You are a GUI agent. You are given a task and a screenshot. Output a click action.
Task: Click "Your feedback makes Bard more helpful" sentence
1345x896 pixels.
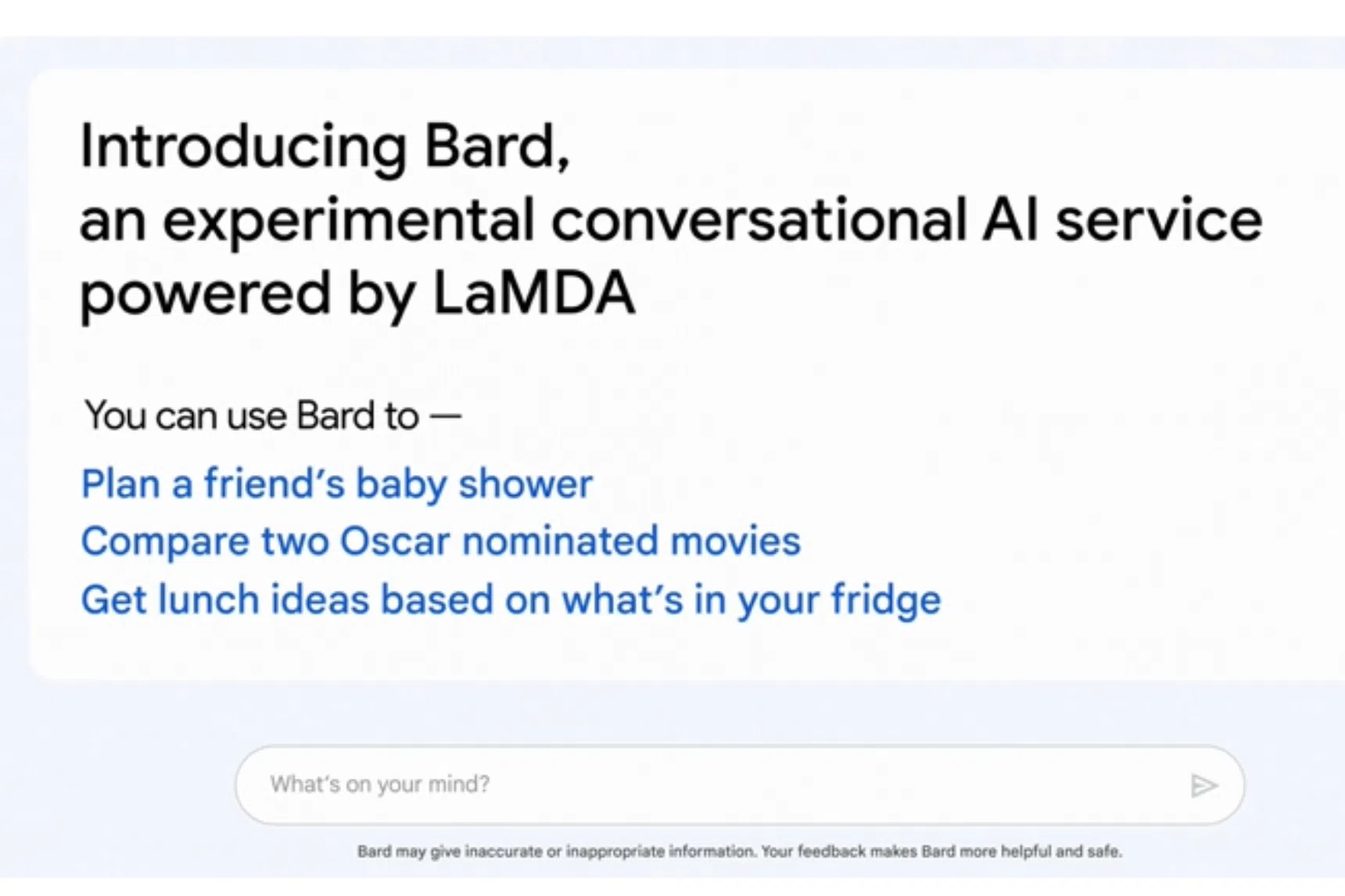point(941,851)
